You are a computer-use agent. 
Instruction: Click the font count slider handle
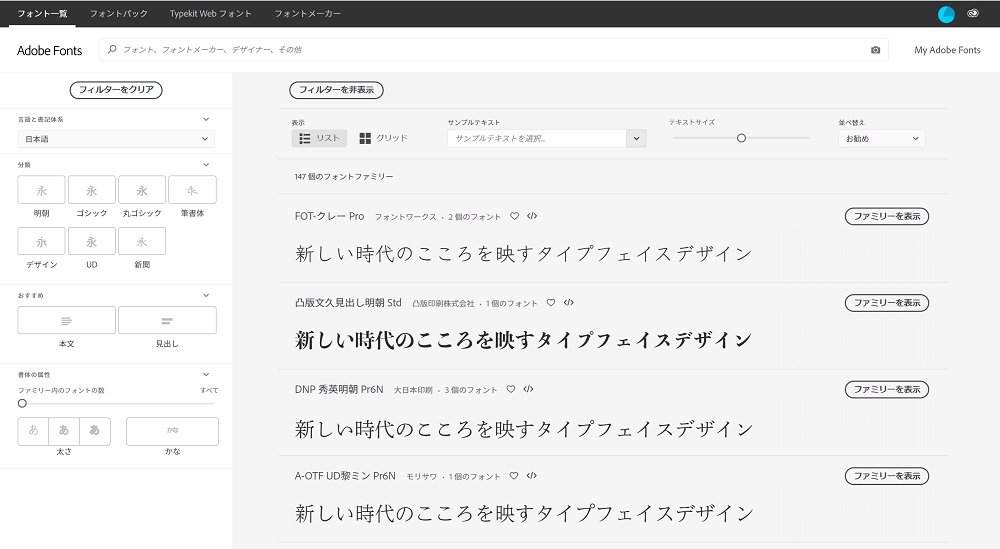[22, 403]
